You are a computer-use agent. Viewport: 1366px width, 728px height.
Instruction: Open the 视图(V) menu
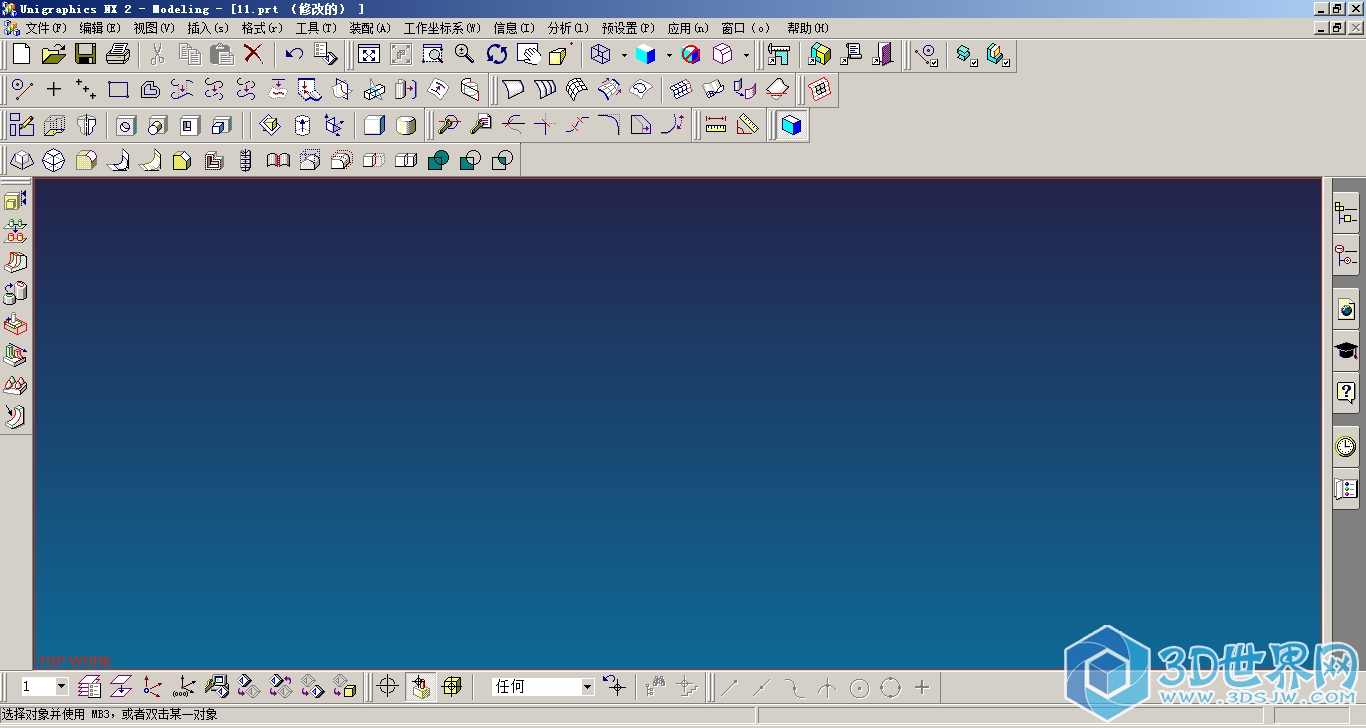tap(154, 28)
